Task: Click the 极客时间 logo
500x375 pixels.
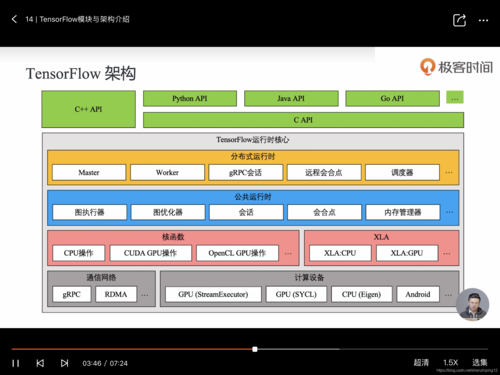Action: pyautogui.click(x=456, y=67)
